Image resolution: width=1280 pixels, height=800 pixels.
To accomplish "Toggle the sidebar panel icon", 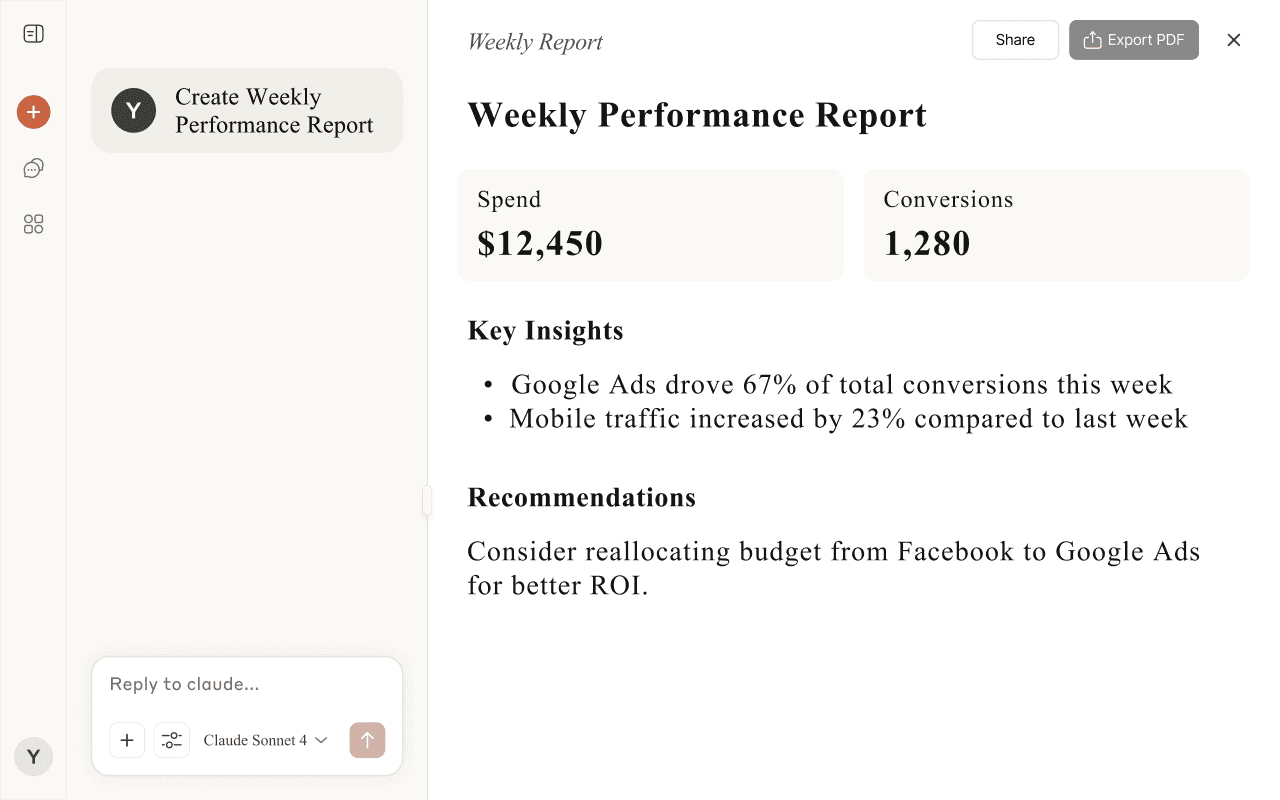I will pos(33,34).
